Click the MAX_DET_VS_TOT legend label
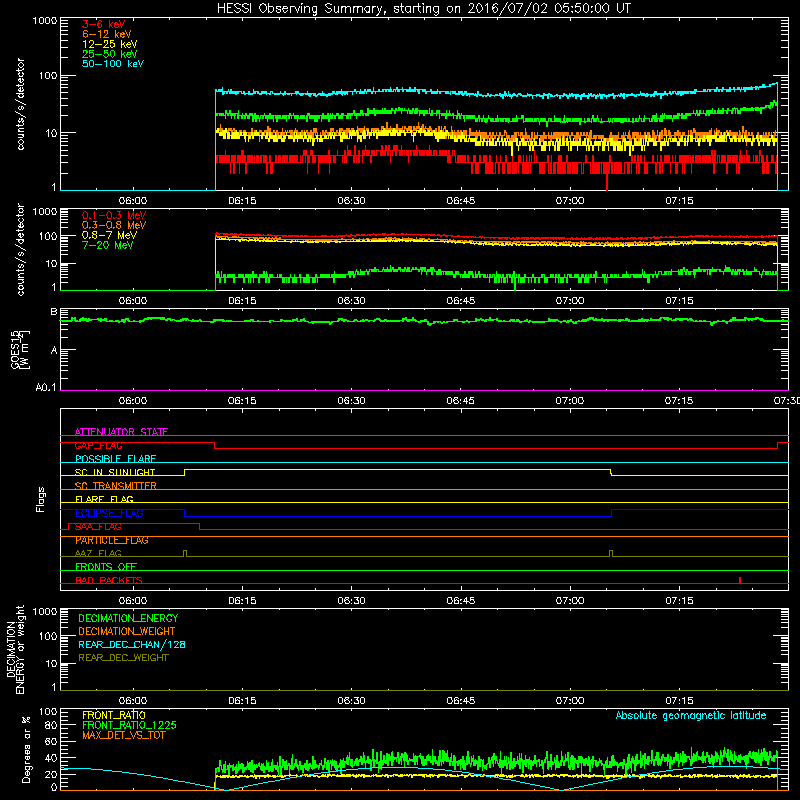The width and height of the screenshot is (800, 800). pyautogui.click(x=123, y=735)
